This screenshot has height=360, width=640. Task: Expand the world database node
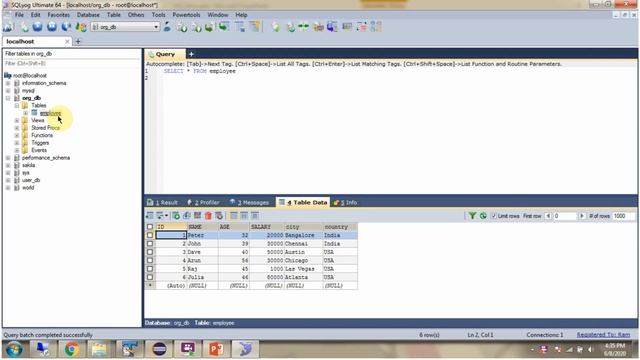coord(8,188)
